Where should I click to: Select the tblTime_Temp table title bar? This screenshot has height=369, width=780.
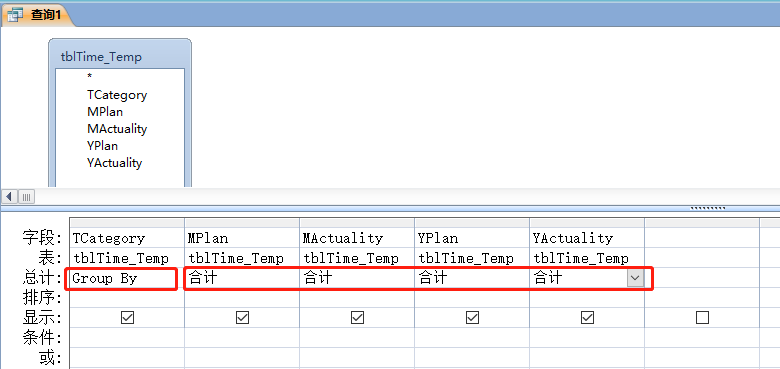tap(119, 56)
